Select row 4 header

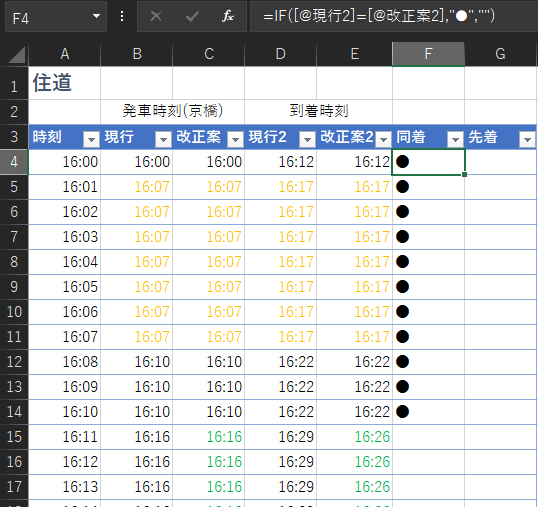click(14, 162)
